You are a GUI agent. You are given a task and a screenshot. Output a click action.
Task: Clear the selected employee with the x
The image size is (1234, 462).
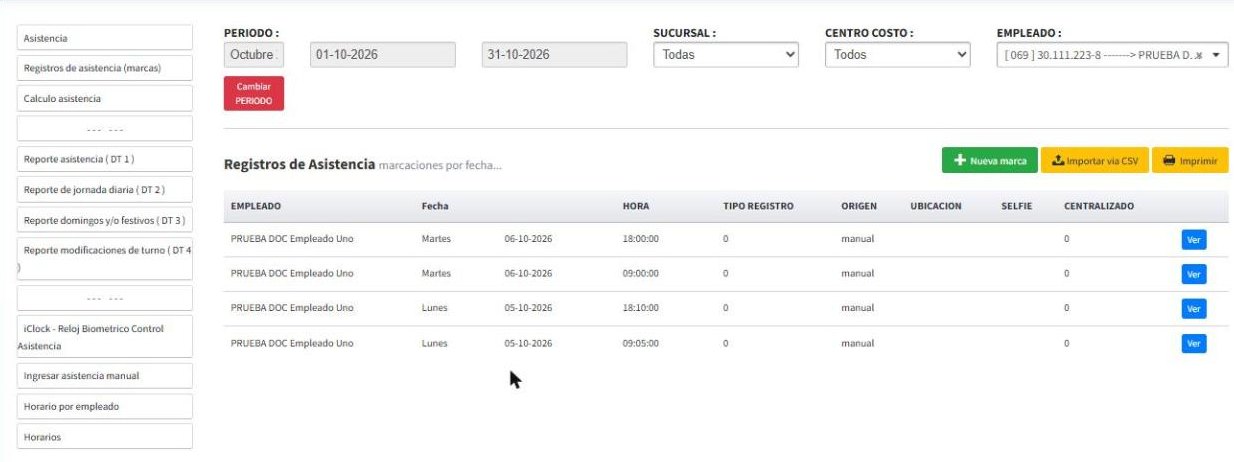pos(1198,55)
